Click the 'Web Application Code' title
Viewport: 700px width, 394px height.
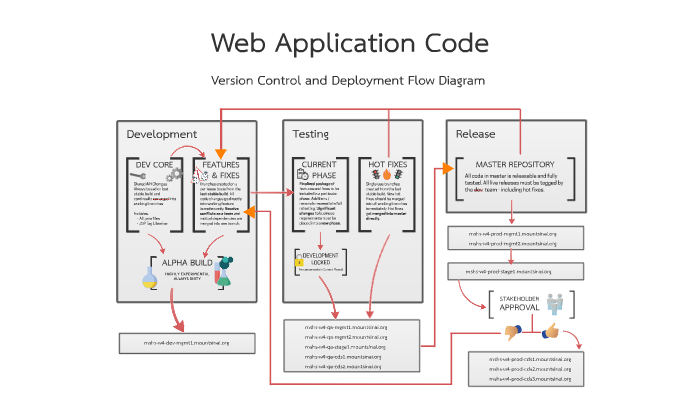coord(350,43)
